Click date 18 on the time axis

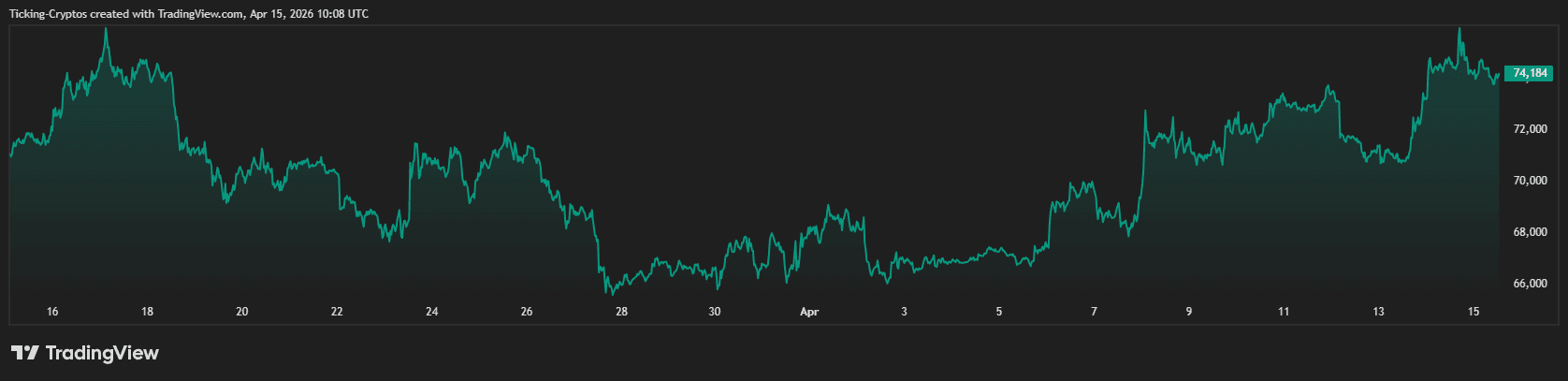pyautogui.click(x=147, y=312)
